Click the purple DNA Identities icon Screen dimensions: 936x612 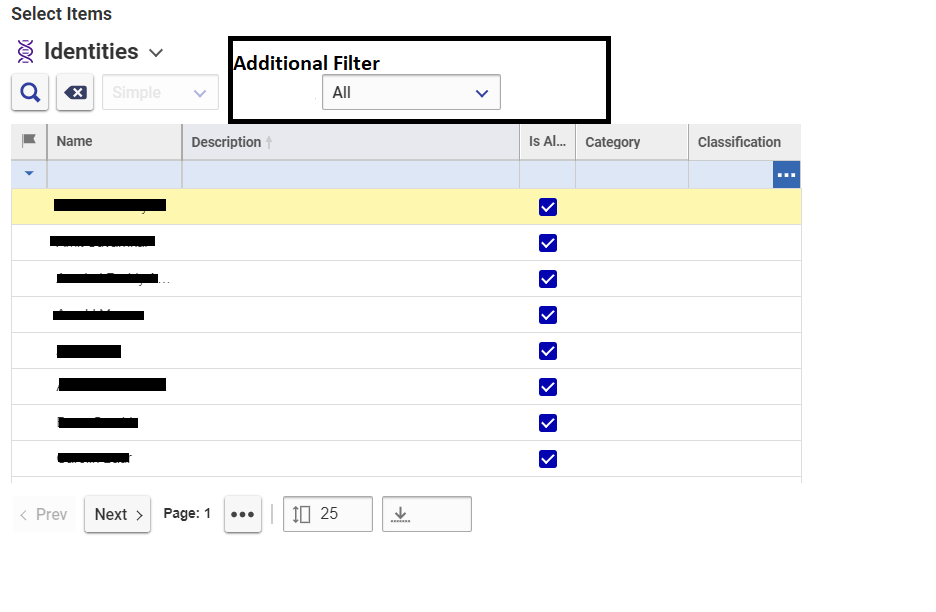coord(26,52)
